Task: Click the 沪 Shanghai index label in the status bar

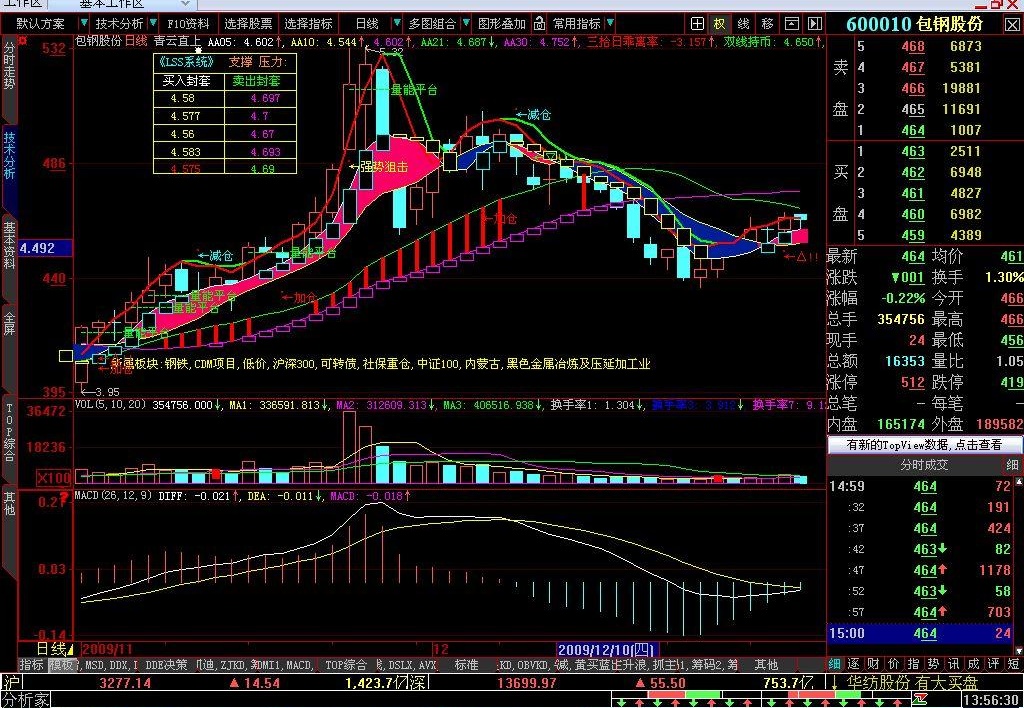Action: 11,683
